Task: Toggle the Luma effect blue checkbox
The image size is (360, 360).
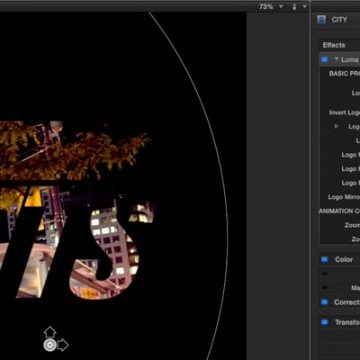Action: 324,60
